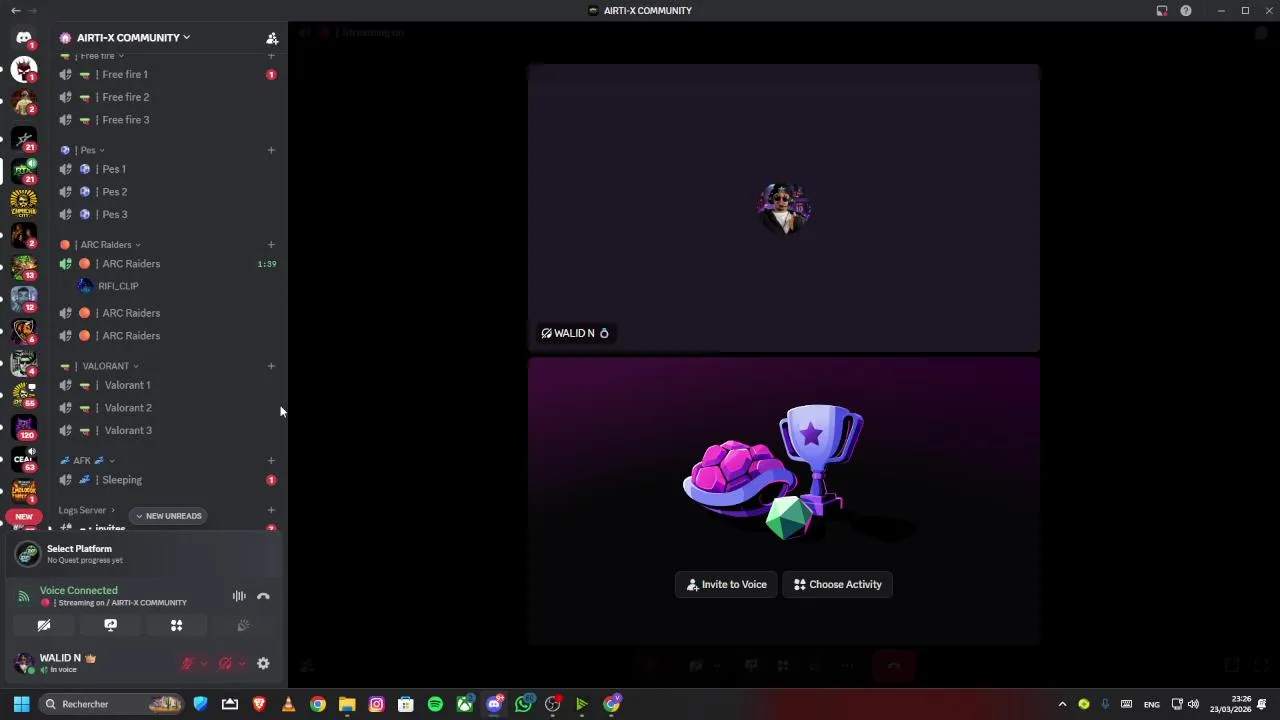Image resolution: width=1280 pixels, height=720 pixels.
Task: Open Windows Start menu
Action: [x=21, y=704]
